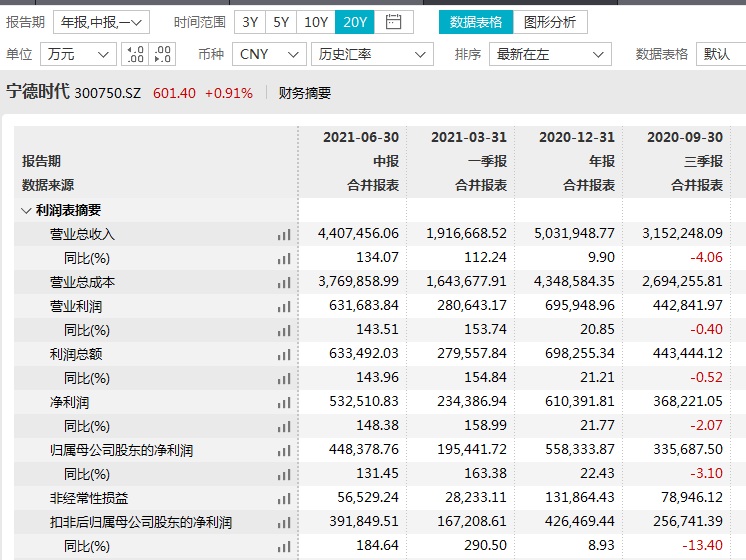Click cell value 695,948.96
This screenshot has height=560, width=746.
click(580, 305)
